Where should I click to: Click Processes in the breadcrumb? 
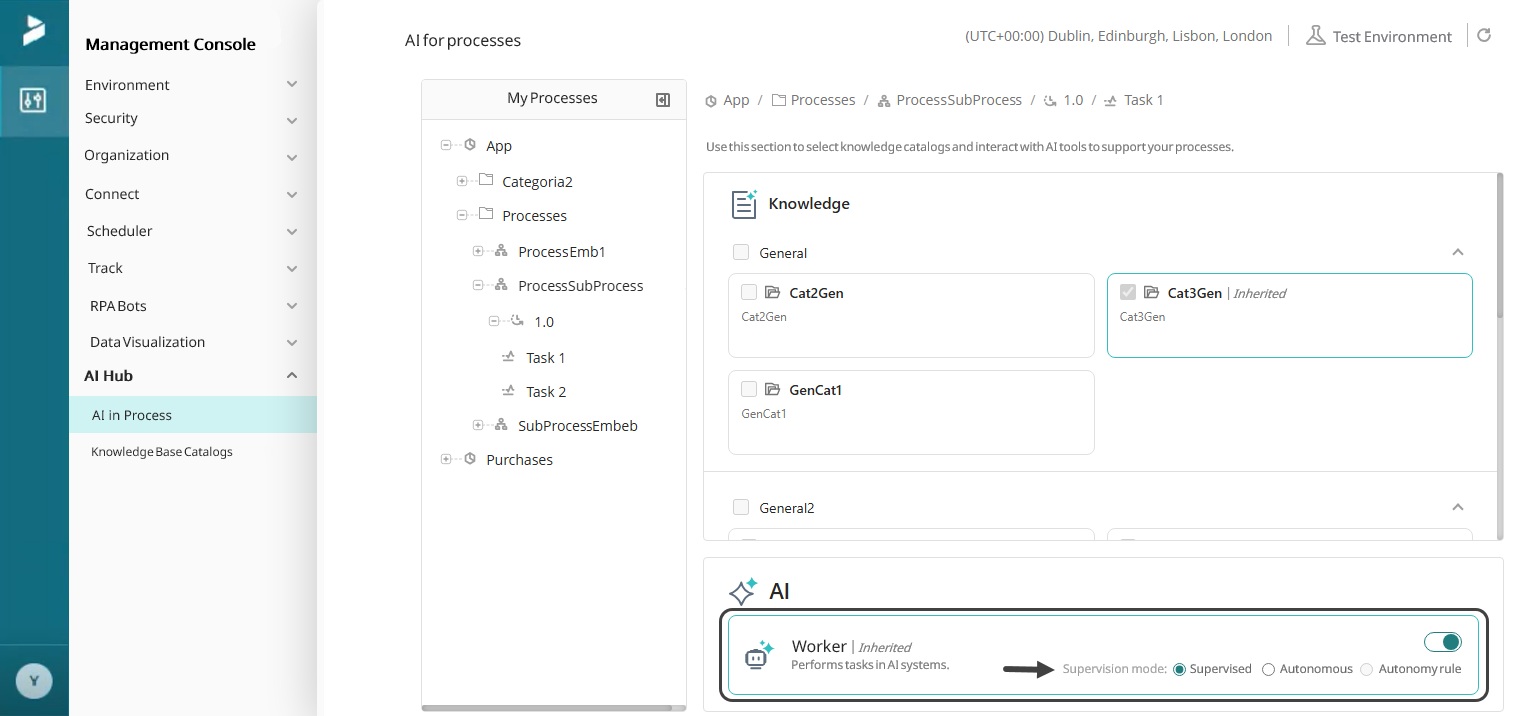tap(822, 100)
